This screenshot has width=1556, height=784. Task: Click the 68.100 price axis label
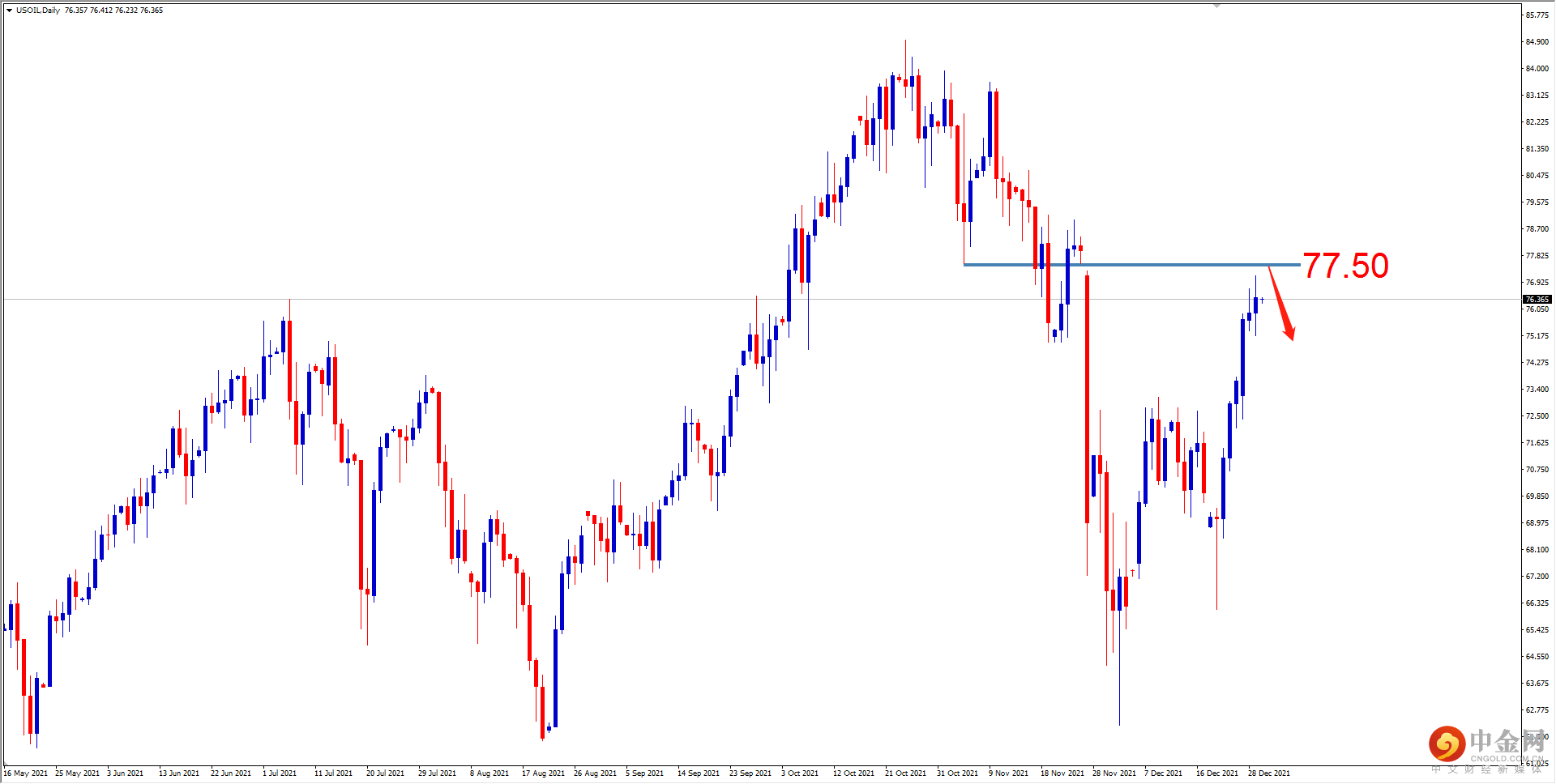(x=1537, y=550)
